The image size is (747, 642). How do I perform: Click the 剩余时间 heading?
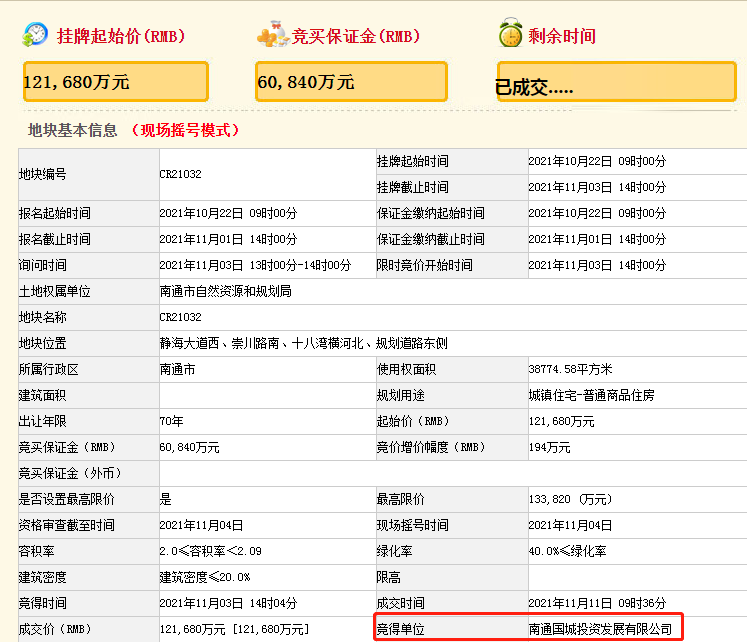562,36
